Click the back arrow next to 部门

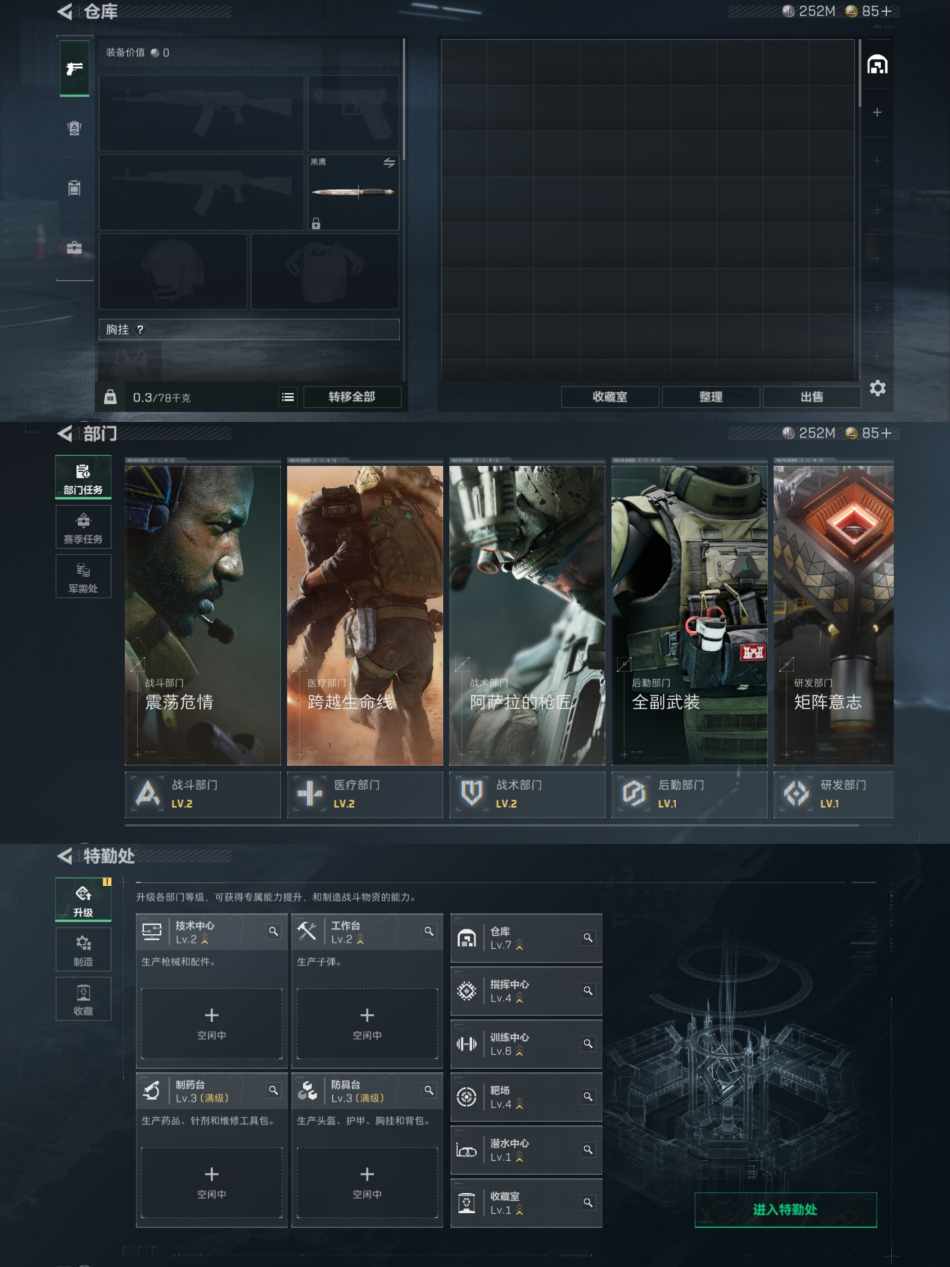point(65,433)
